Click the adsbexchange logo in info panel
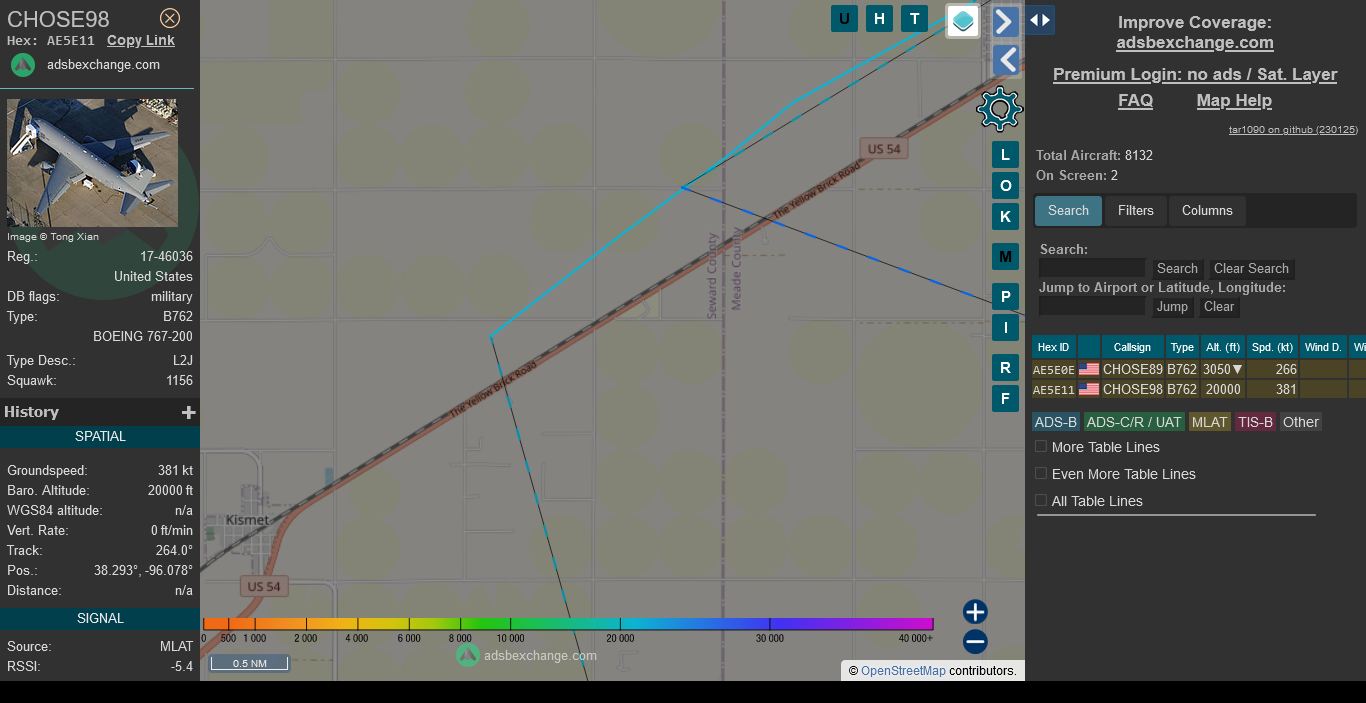The height and width of the screenshot is (703, 1366). 23,65
